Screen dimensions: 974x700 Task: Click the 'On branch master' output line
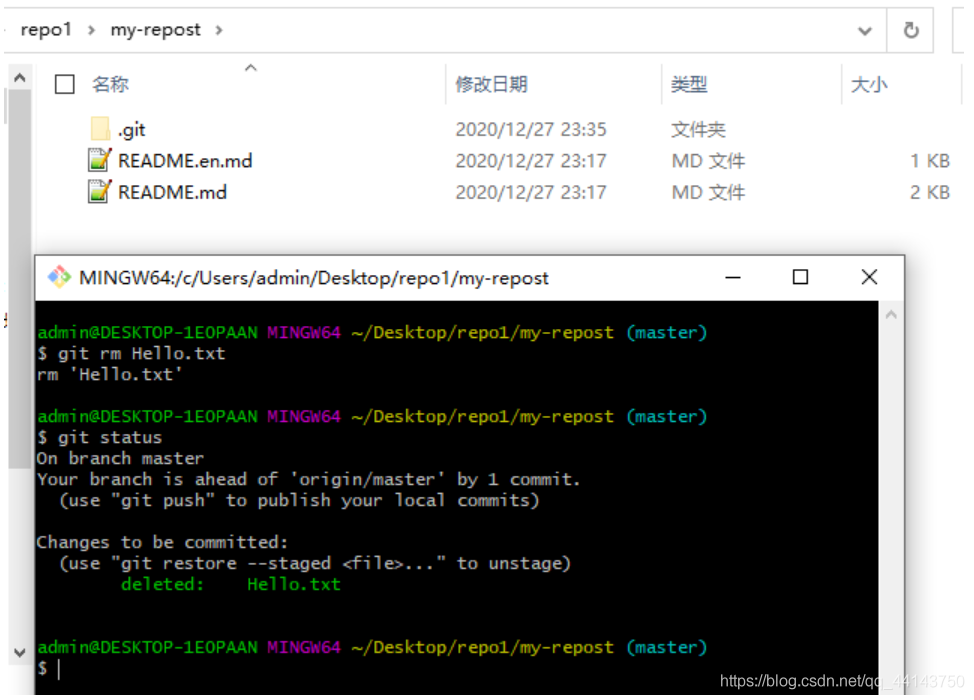coord(120,458)
